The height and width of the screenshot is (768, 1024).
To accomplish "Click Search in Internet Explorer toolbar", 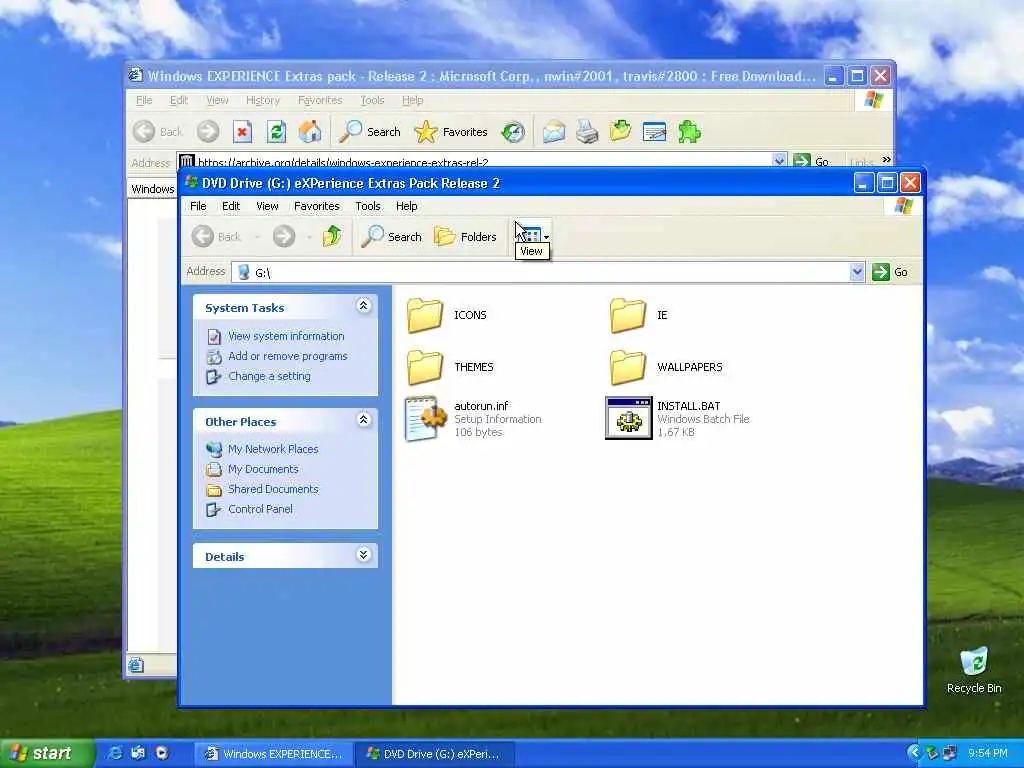I will point(370,132).
